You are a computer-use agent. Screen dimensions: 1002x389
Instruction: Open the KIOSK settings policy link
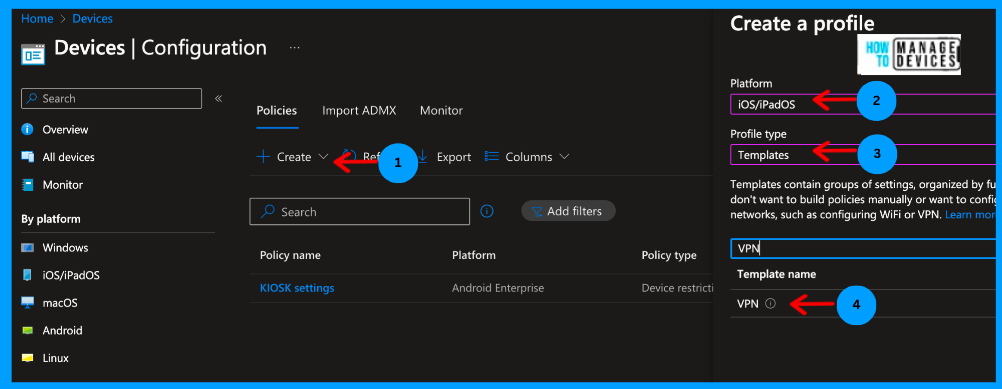pyautogui.click(x=297, y=288)
